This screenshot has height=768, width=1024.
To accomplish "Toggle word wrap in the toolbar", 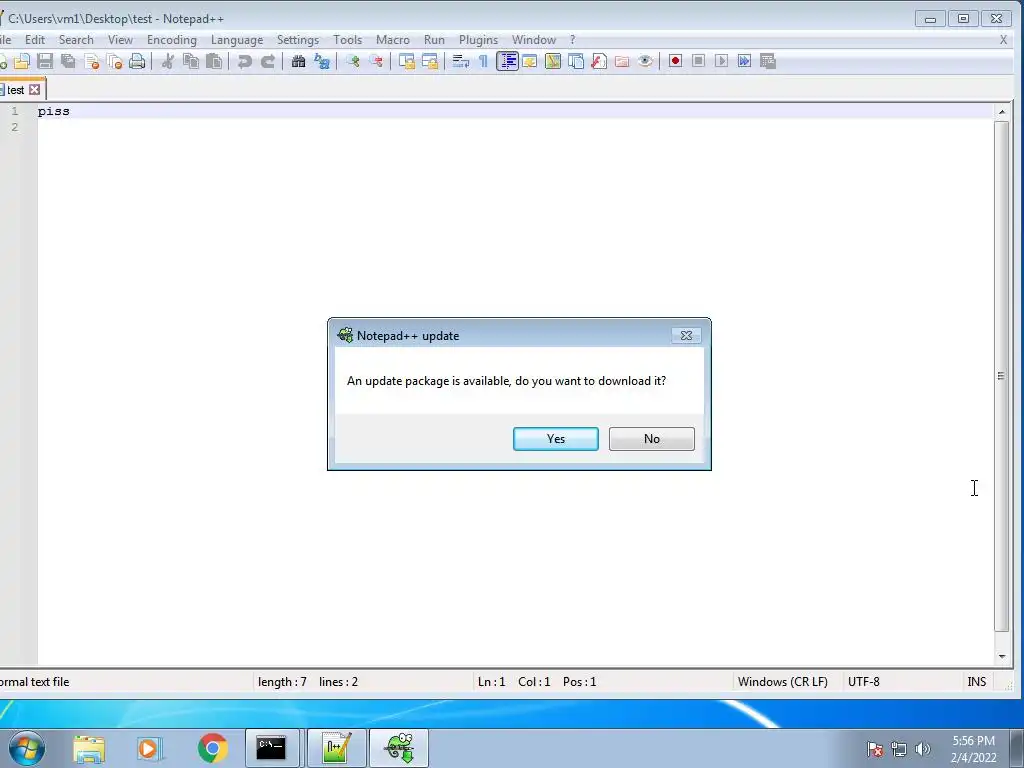I will click(460, 61).
